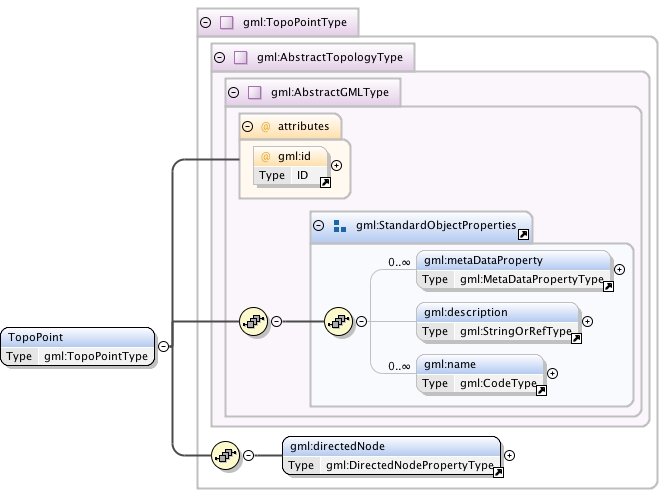Click the group icon of gml:StandardObjectProperties
This screenshot has height=490, width=659.
coord(340,226)
